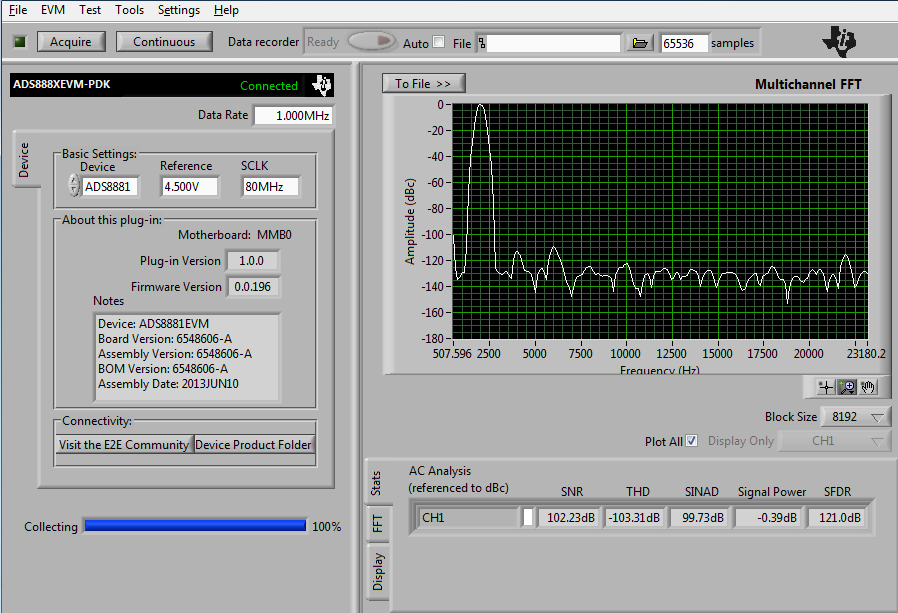This screenshot has height=613, width=898.
Task: Select the ADS8881 device field
Action: pos(109,186)
